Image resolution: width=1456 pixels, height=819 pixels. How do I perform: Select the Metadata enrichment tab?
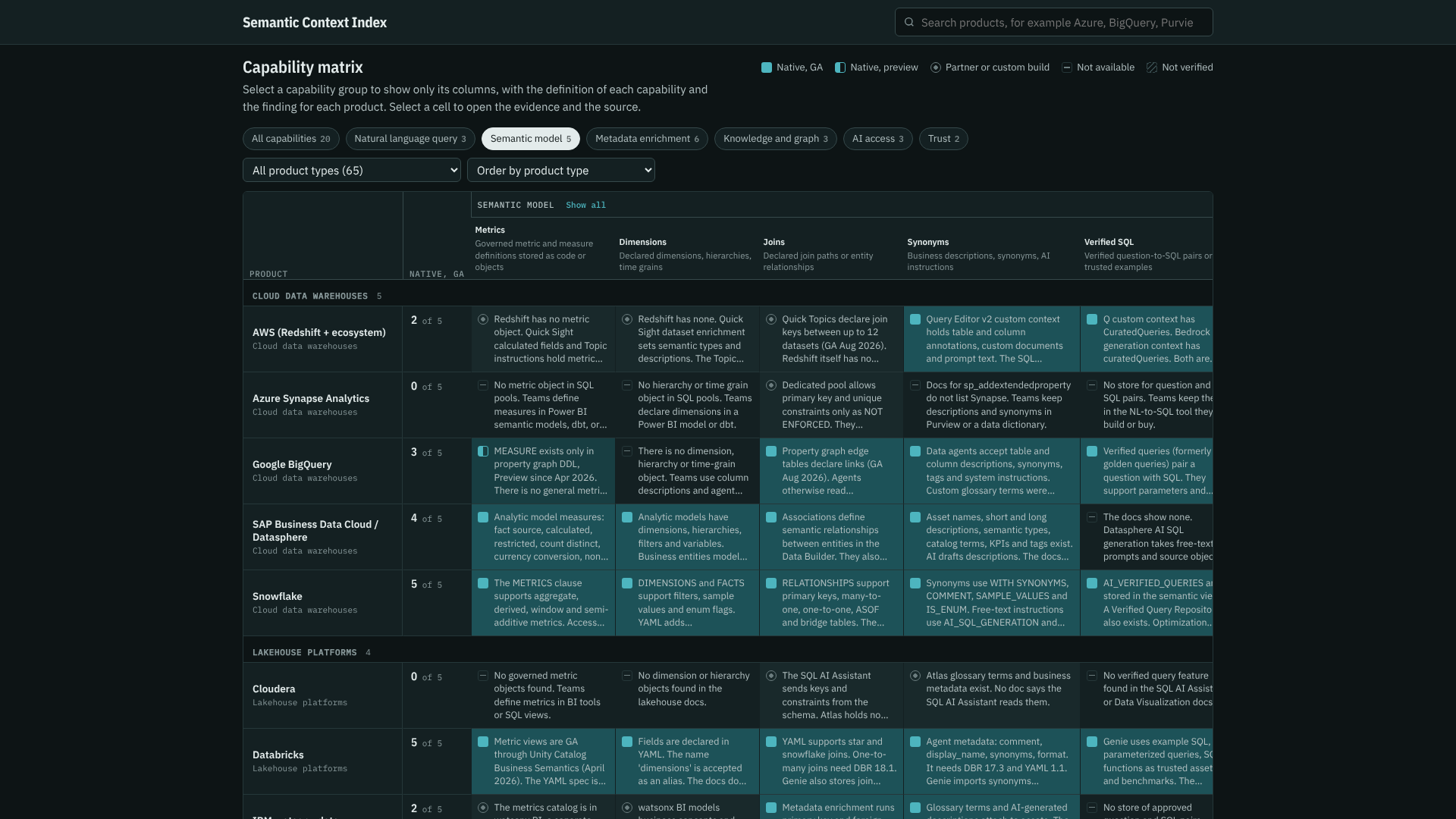[x=647, y=139]
